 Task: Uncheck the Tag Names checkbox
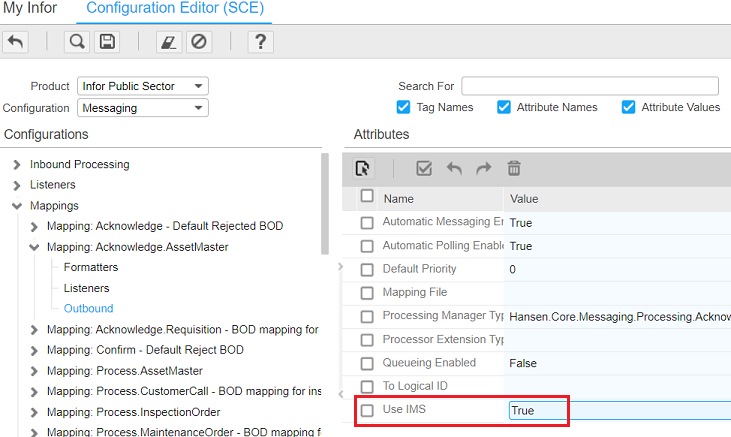pyautogui.click(x=403, y=107)
